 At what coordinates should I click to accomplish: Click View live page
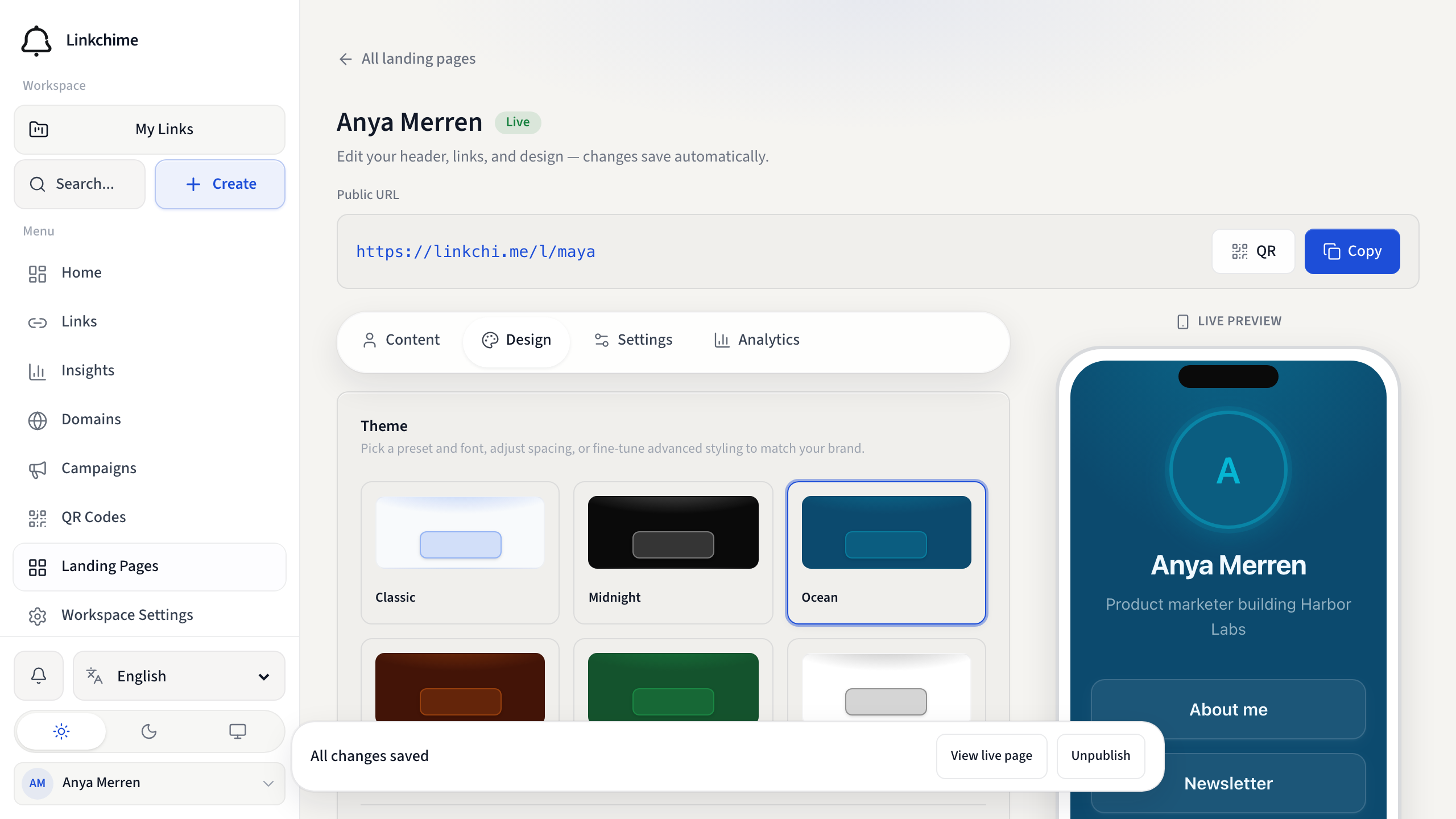pyautogui.click(x=991, y=756)
